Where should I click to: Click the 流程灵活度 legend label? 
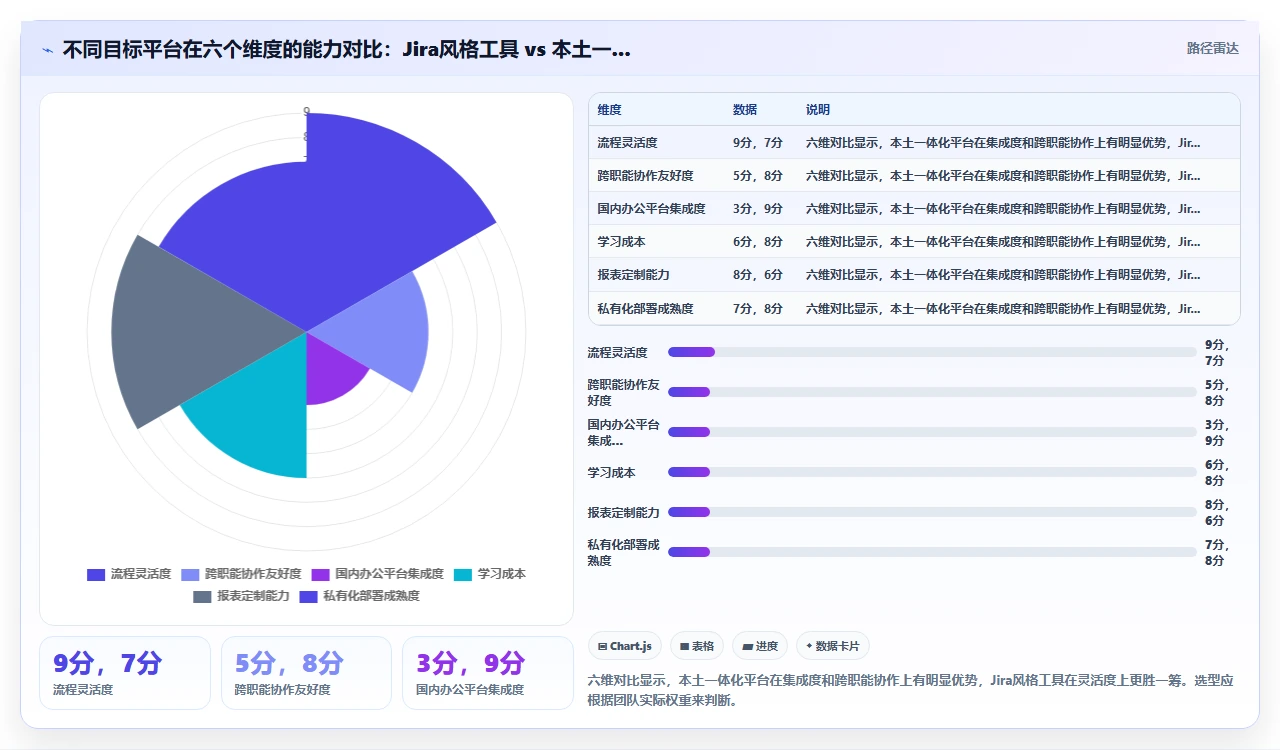tap(141, 574)
